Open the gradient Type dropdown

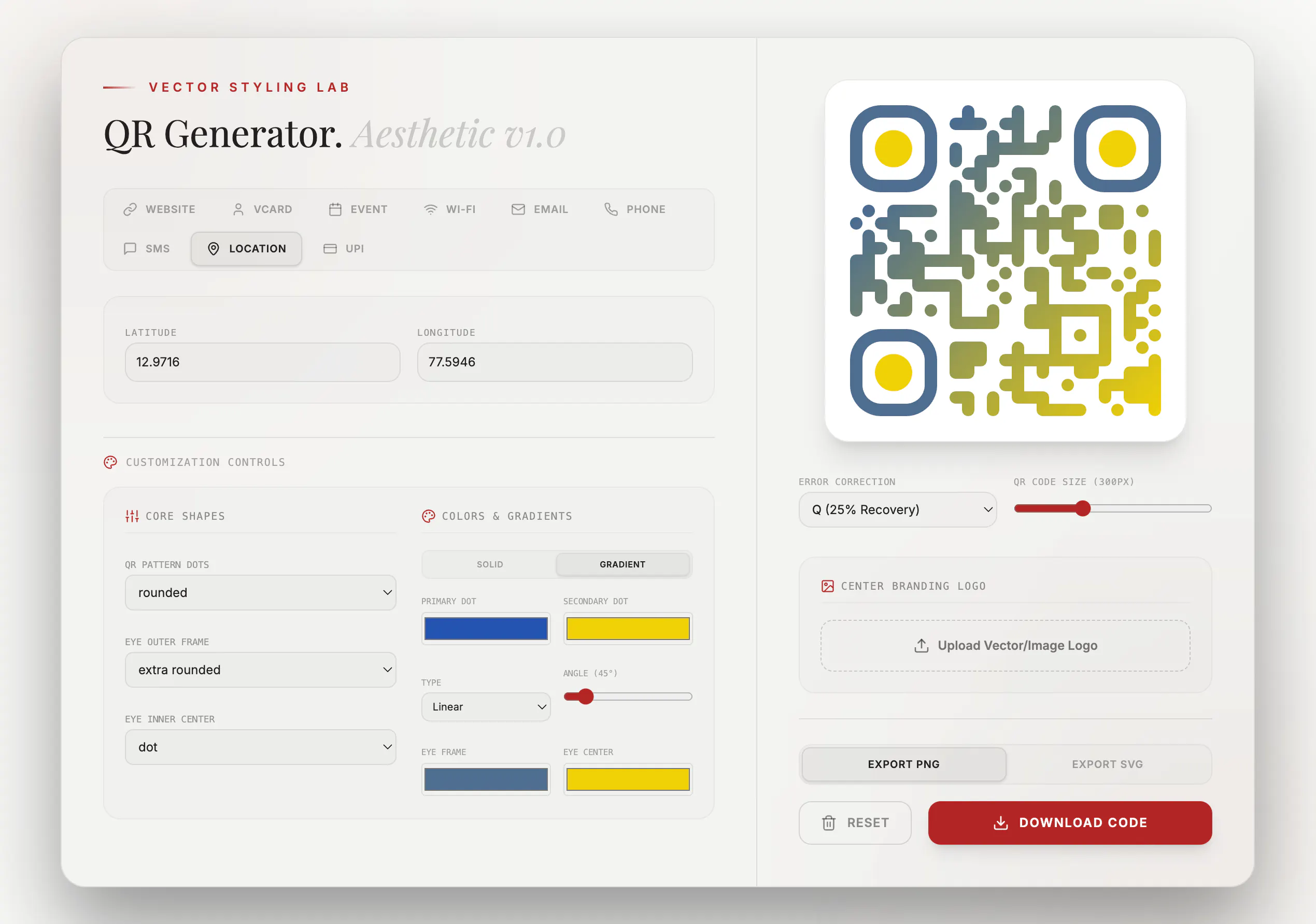pyautogui.click(x=486, y=707)
